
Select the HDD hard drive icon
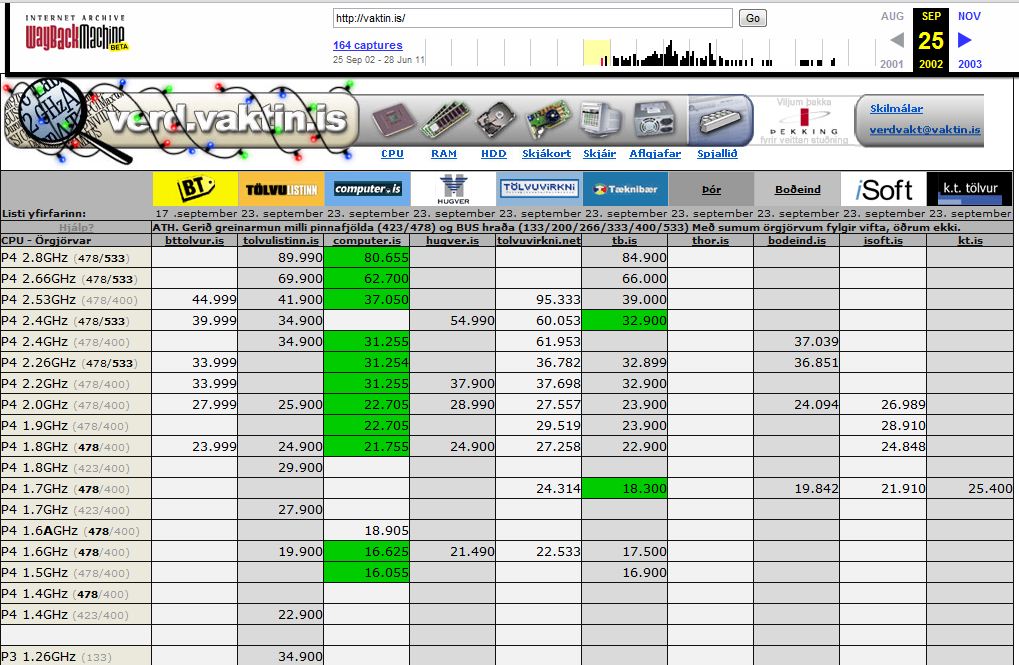495,121
